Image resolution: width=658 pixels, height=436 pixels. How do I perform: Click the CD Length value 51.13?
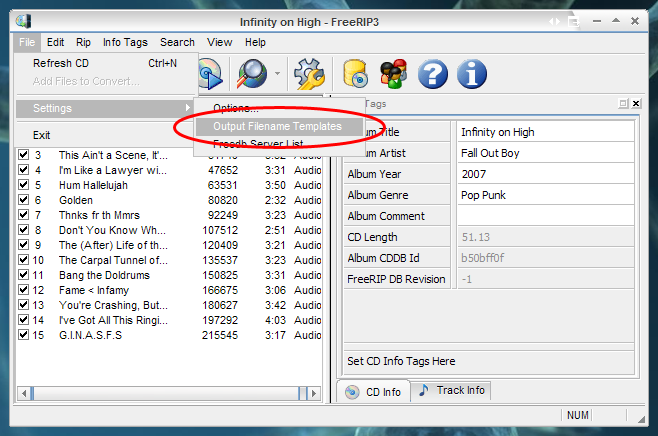[476, 237]
